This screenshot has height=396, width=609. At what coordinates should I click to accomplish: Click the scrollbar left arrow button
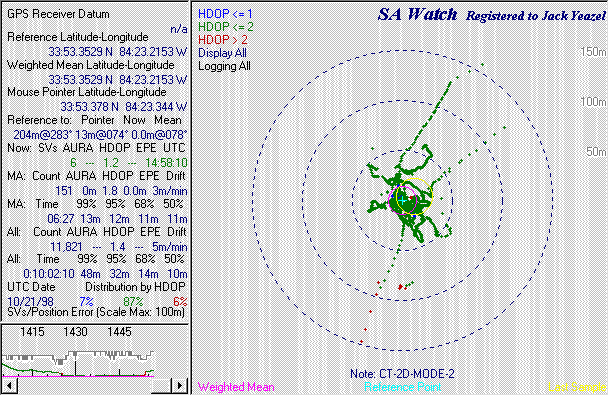coord(10,386)
